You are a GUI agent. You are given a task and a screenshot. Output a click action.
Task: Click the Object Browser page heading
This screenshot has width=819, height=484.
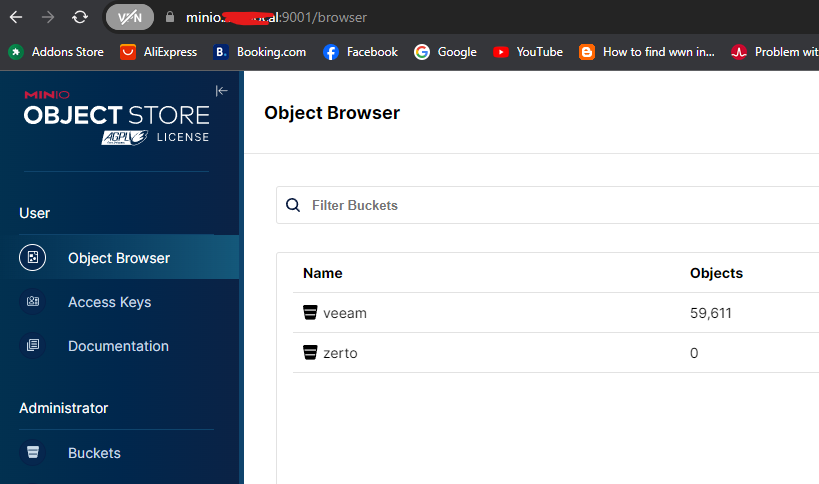332,113
